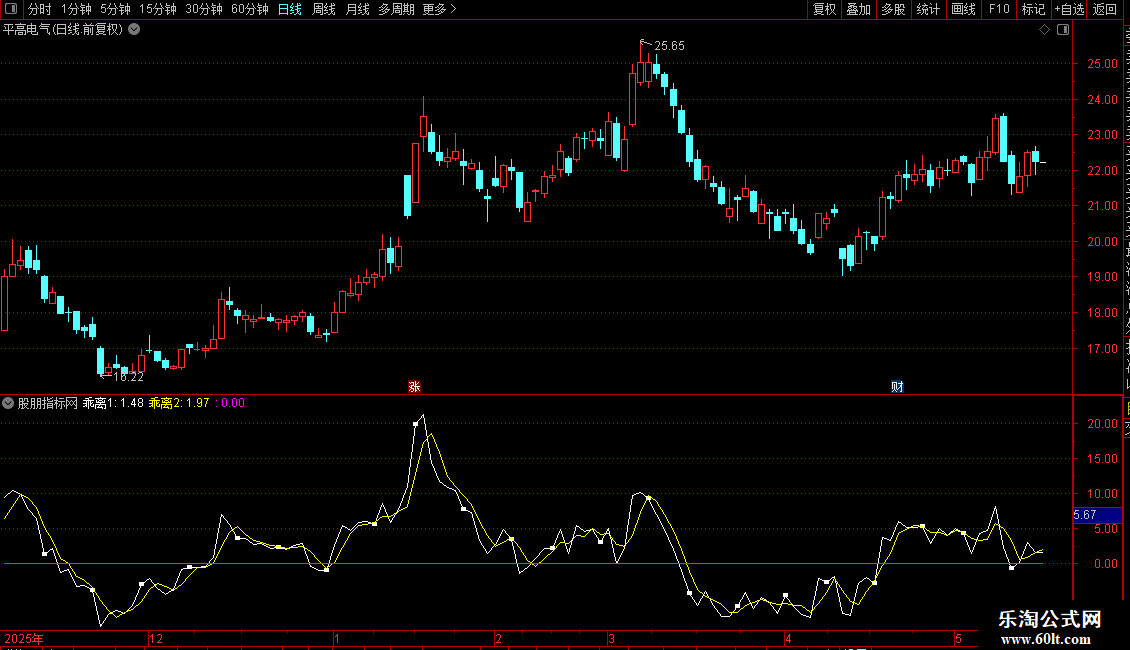The width and height of the screenshot is (1130, 650).
Task: Add stock with +自选 button
Action: tap(1069, 9)
